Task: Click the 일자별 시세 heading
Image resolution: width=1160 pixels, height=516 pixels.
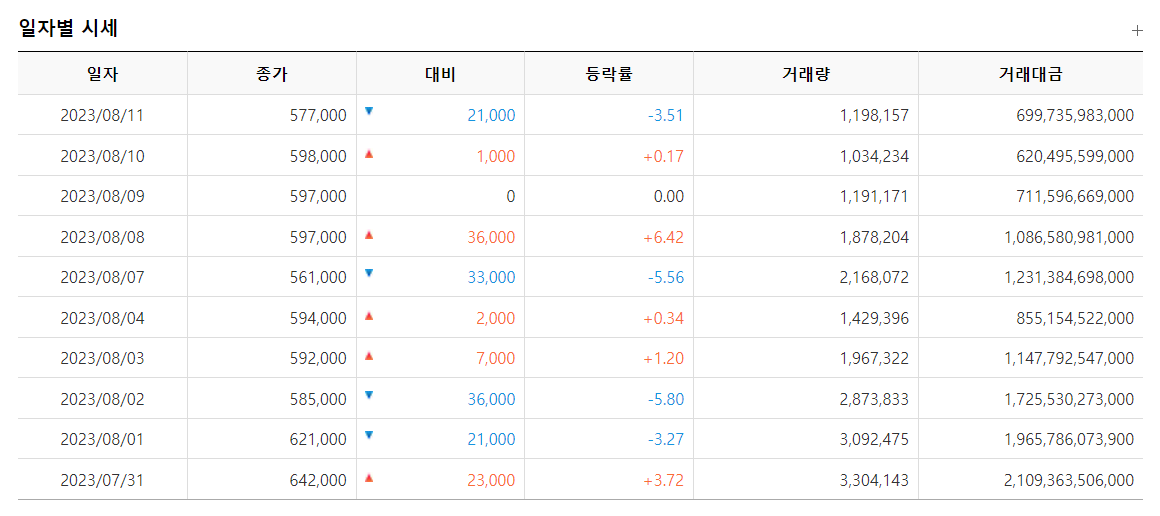Action: [67, 29]
